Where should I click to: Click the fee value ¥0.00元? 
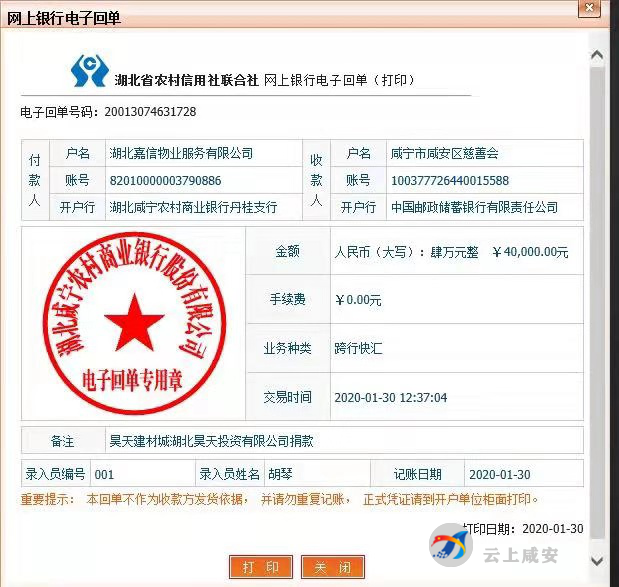[358, 300]
